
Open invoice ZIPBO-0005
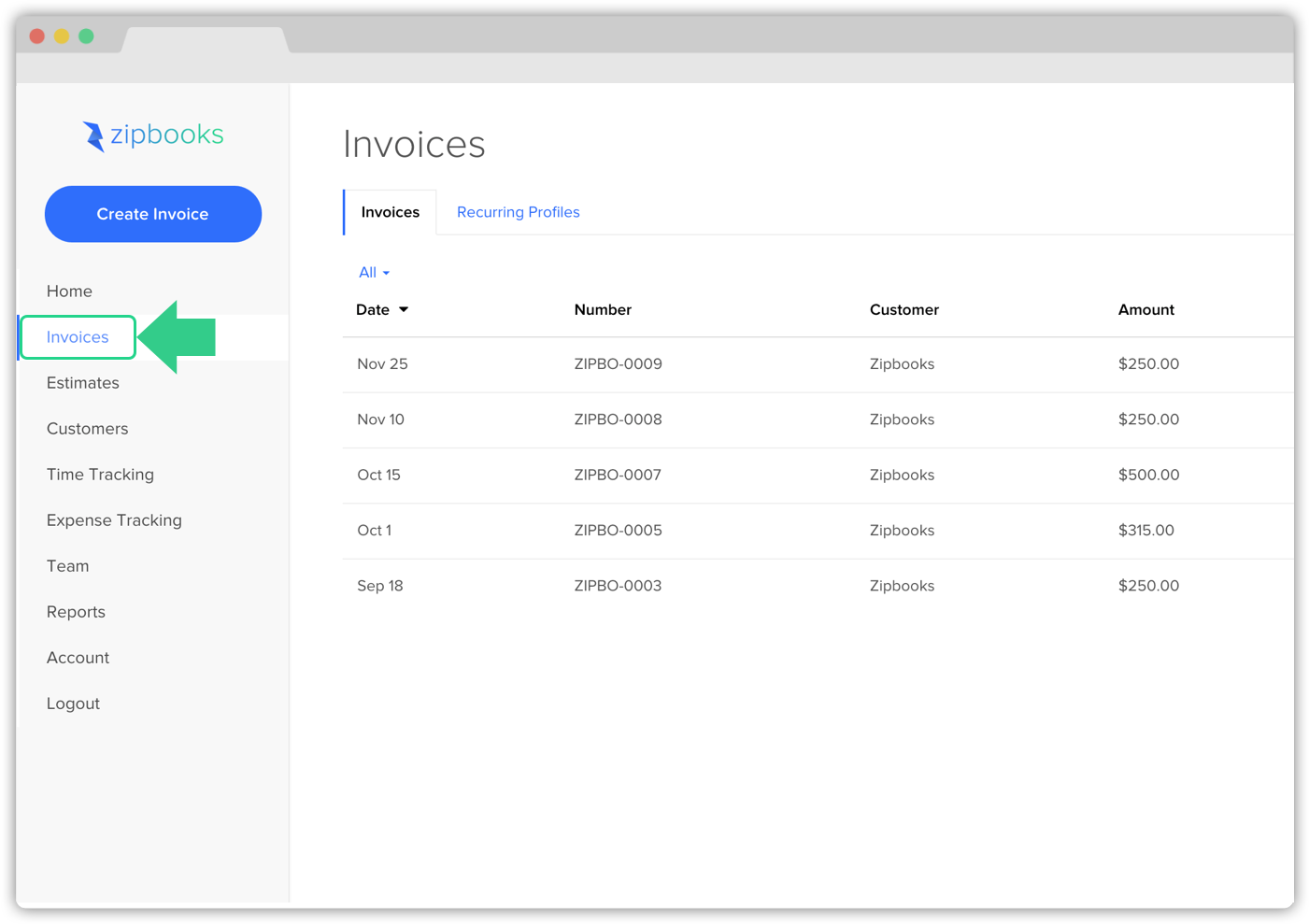coord(619,531)
